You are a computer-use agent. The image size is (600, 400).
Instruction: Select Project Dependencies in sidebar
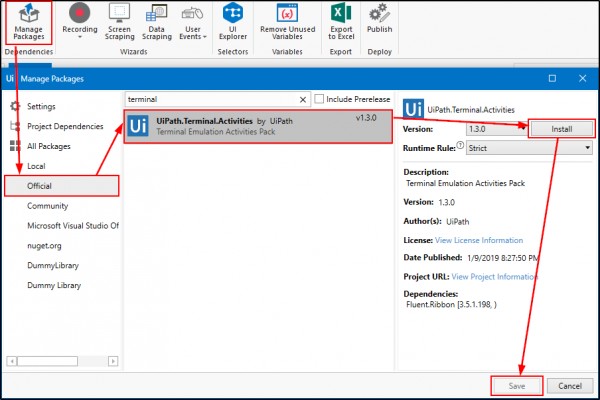[65, 126]
